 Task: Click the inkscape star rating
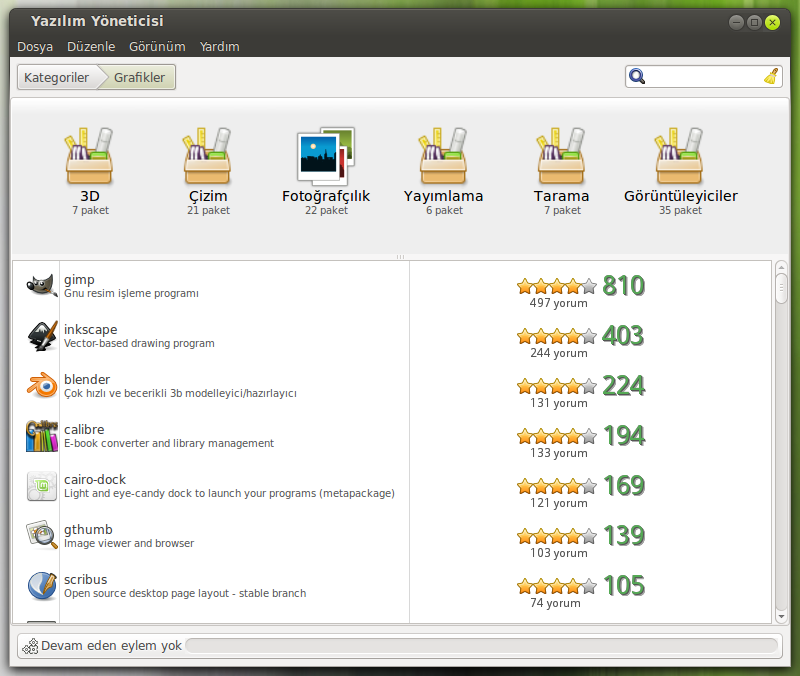point(557,336)
